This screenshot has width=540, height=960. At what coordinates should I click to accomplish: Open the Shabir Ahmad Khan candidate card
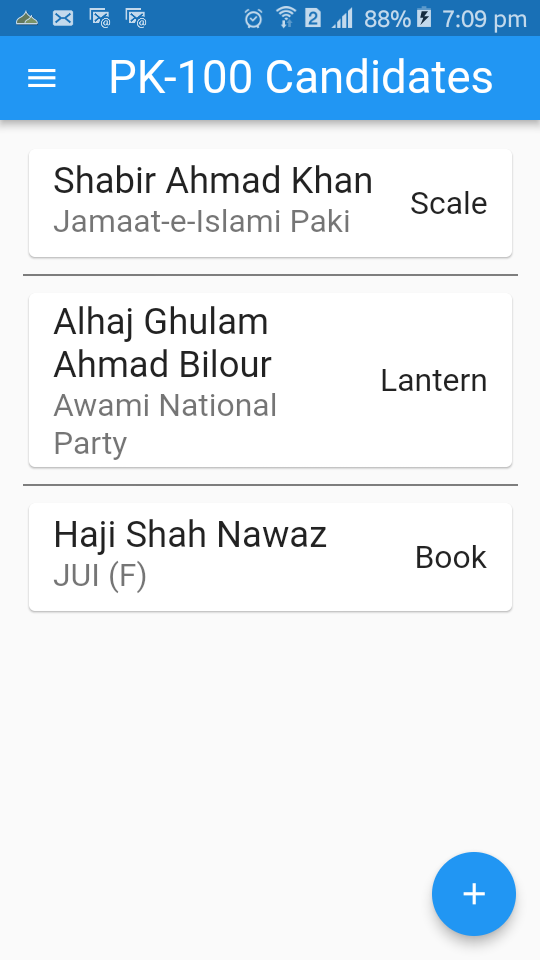(x=270, y=203)
